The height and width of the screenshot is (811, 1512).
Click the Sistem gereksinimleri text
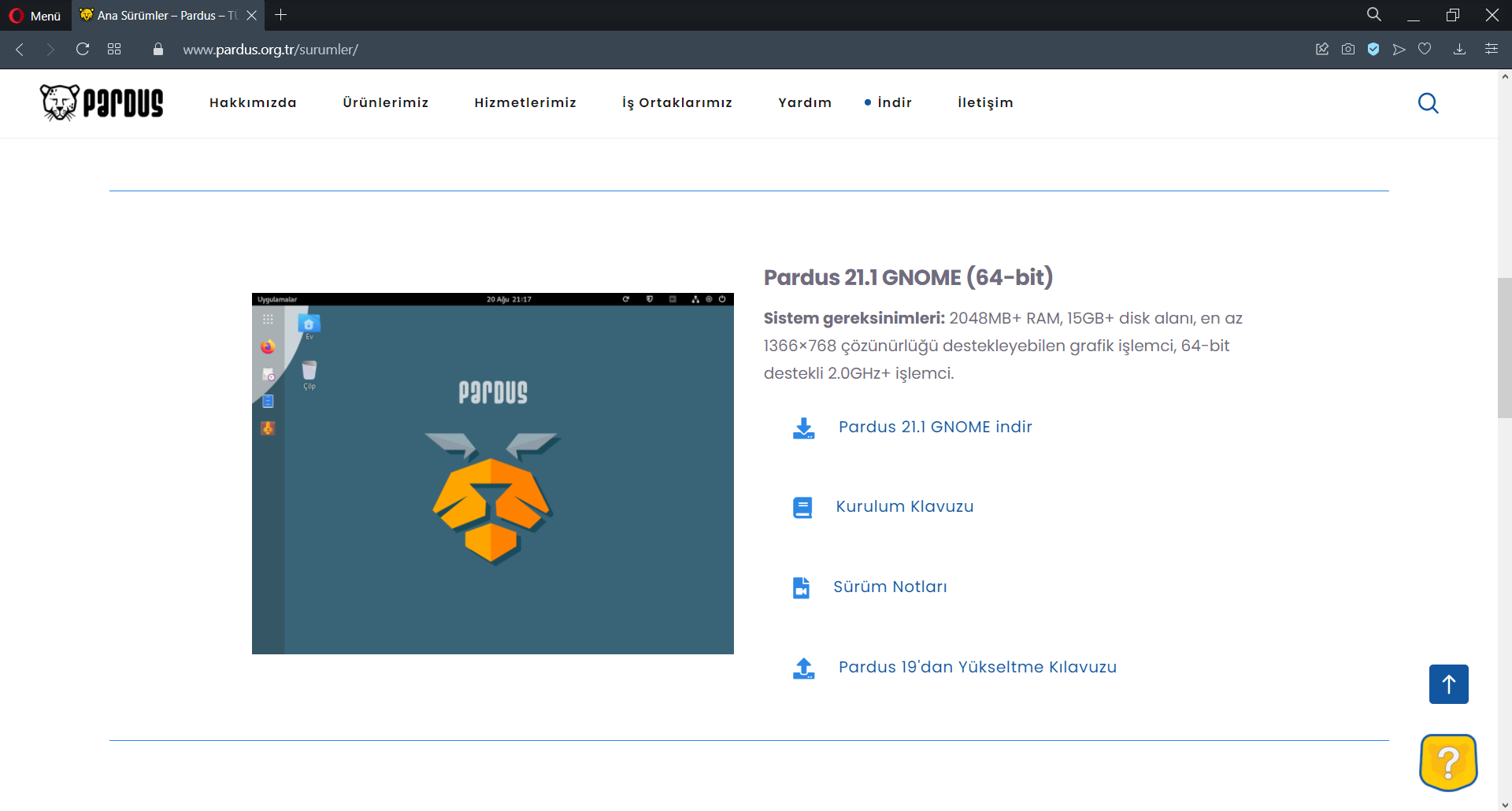pyautogui.click(x=854, y=318)
